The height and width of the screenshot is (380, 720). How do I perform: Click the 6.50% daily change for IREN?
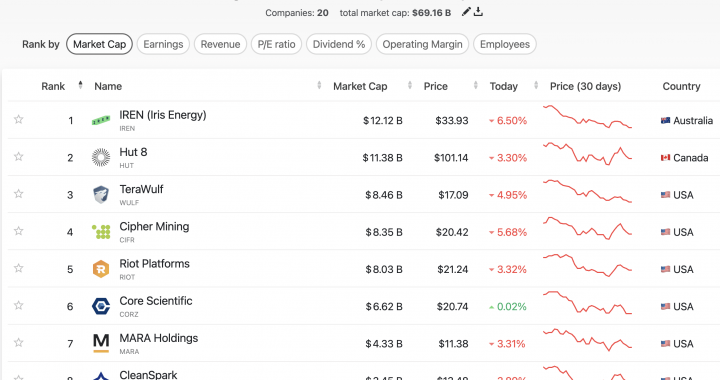tap(507, 121)
